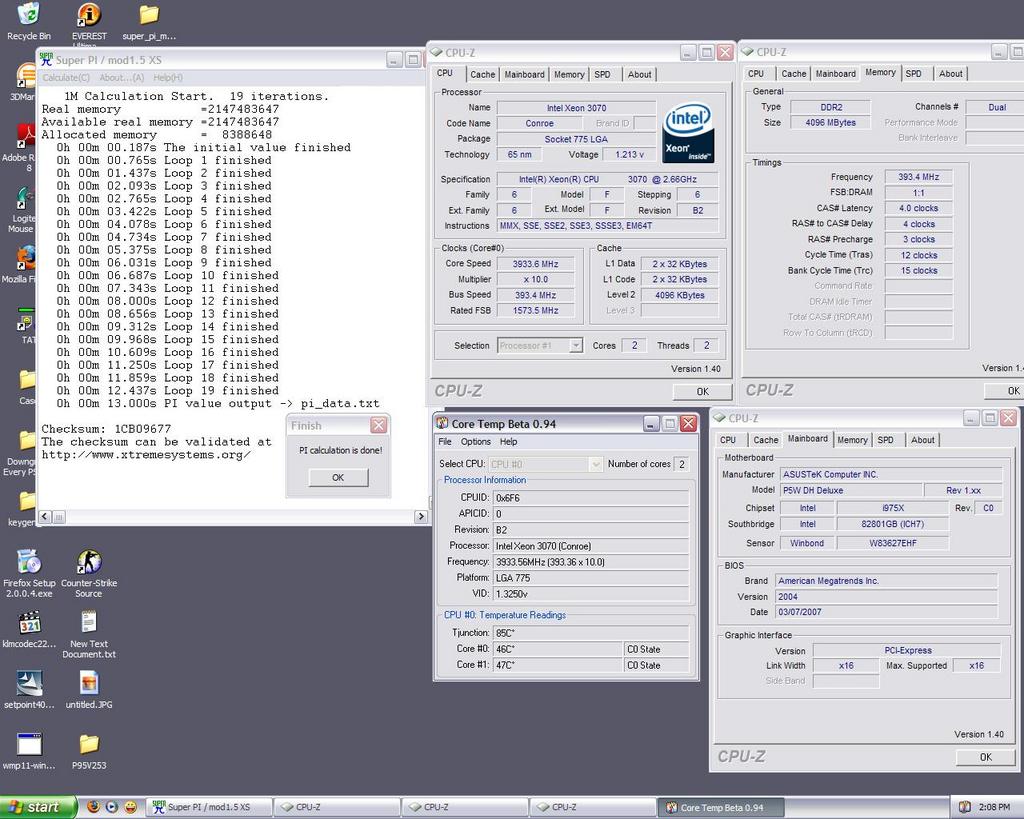Click the Name field Intel Xeon 3070
Image resolution: width=1024 pixels, height=819 pixels.
click(x=576, y=108)
